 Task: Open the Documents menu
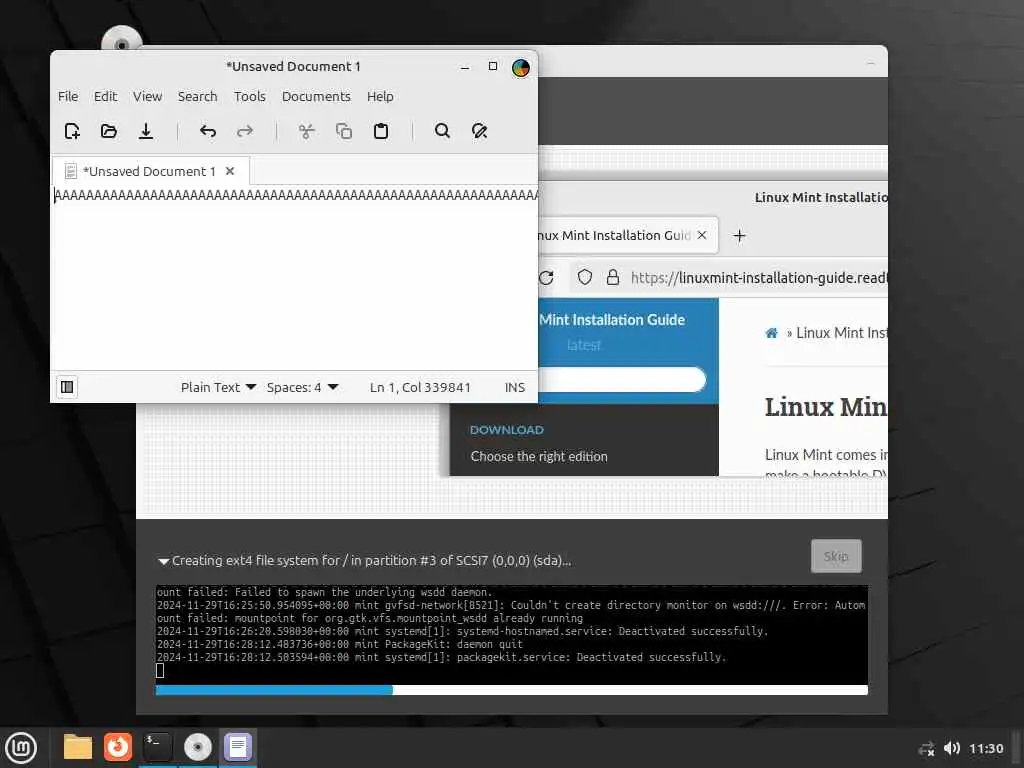pyautogui.click(x=316, y=97)
